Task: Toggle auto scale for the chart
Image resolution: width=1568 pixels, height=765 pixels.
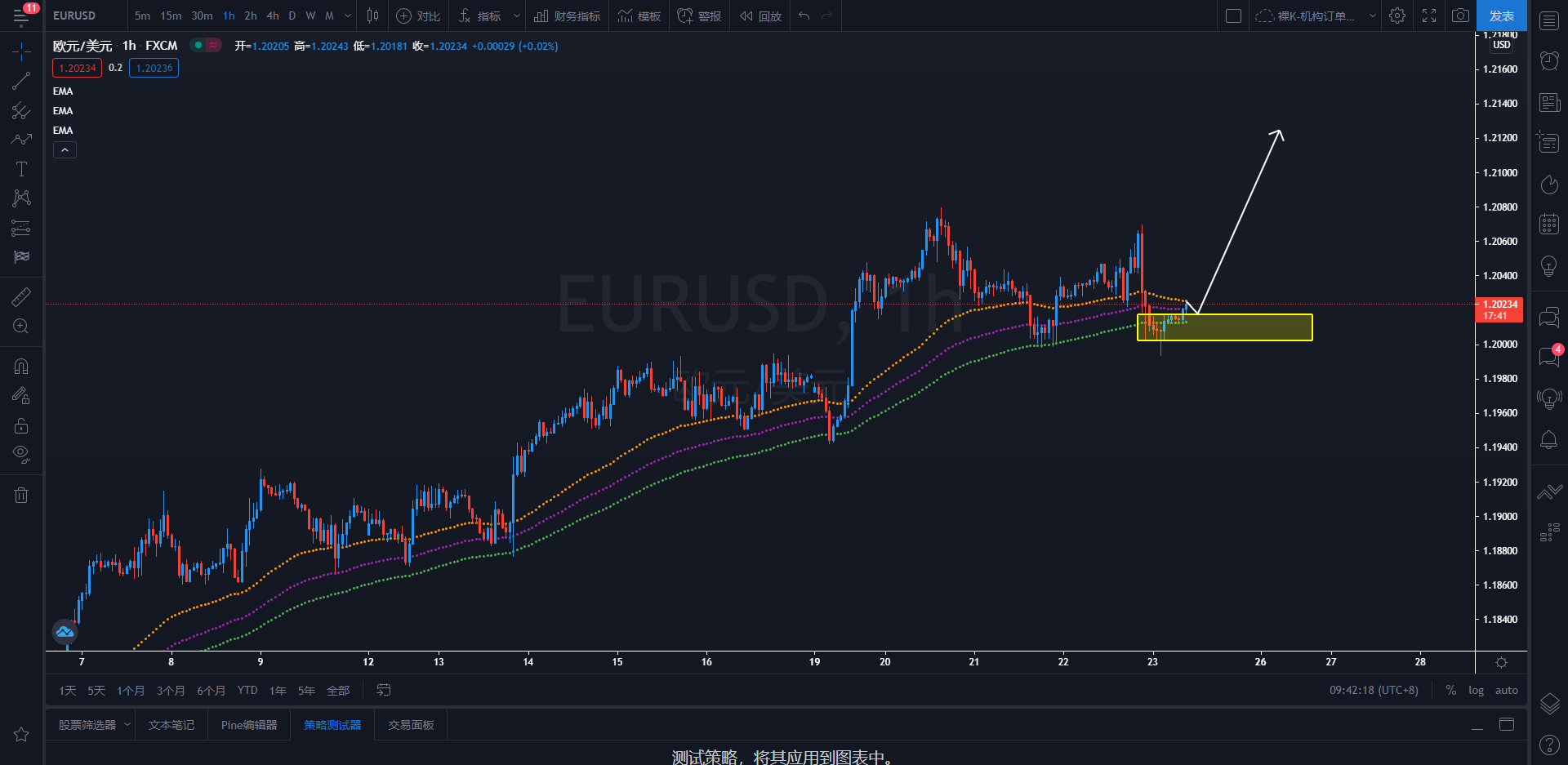Action: (x=1506, y=690)
